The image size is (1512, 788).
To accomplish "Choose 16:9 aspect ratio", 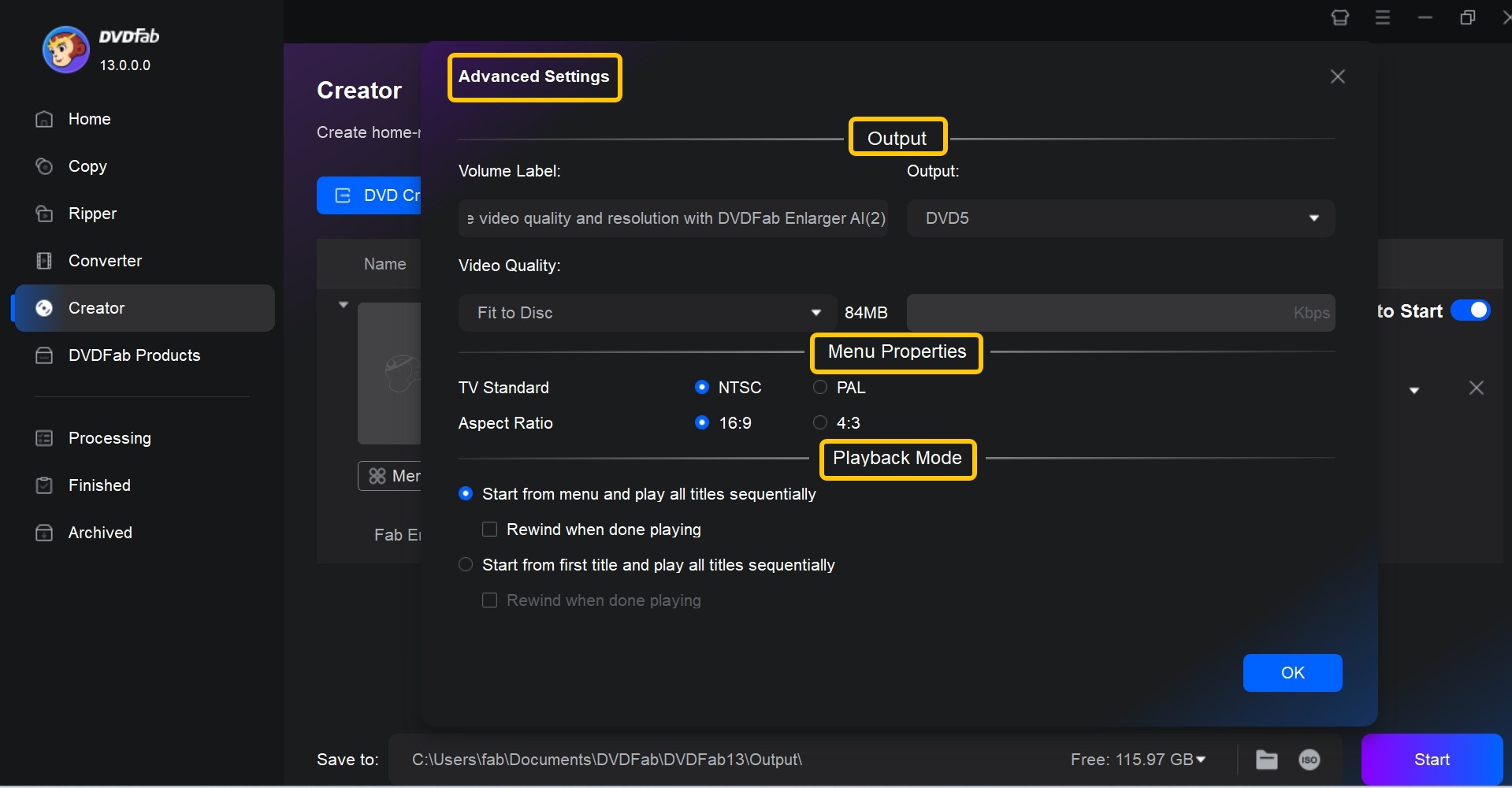I will (702, 422).
